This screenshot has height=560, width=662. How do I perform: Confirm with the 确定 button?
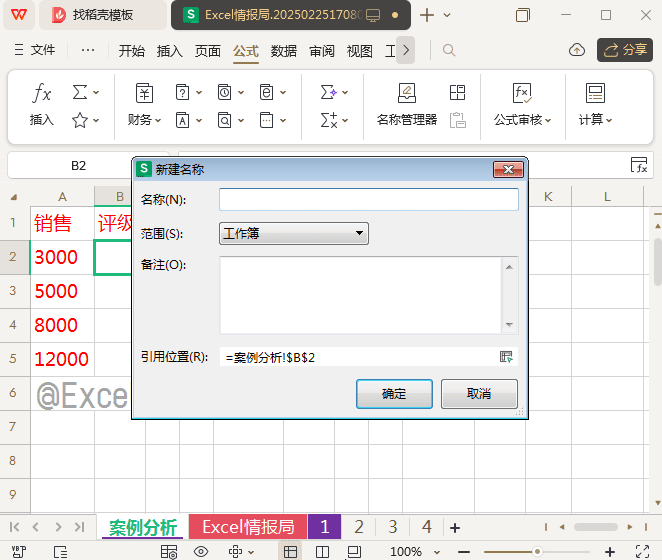394,394
